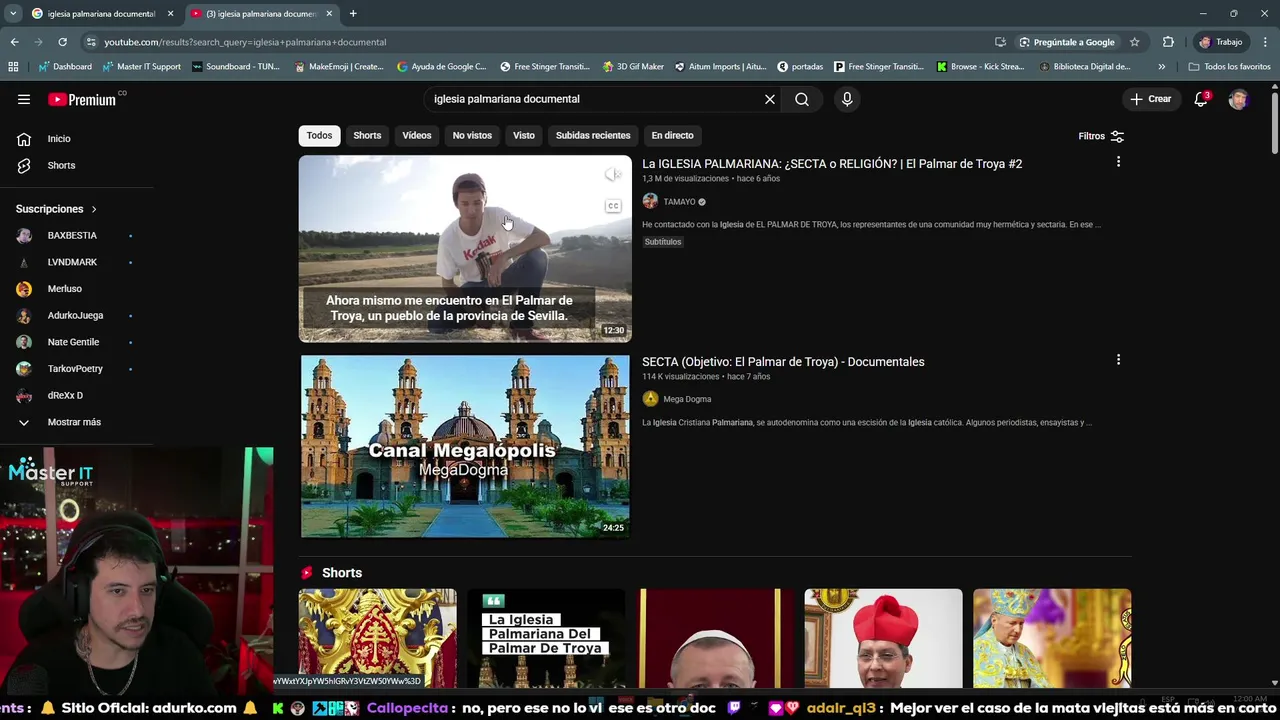Show more bookmarks with the overflow chevron
Screen dimensions: 1280x720
tap(1161, 66)
